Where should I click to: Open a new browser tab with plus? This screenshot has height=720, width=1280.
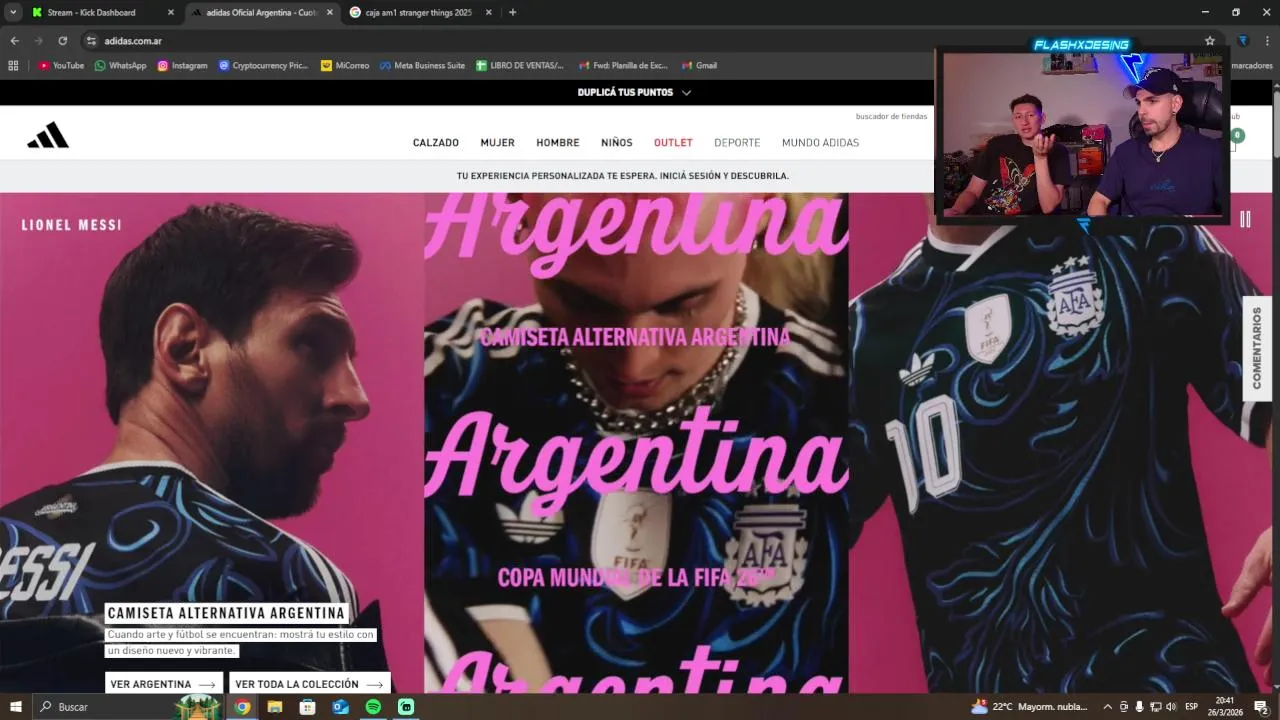pyautogui.click(x=512, y=12)
